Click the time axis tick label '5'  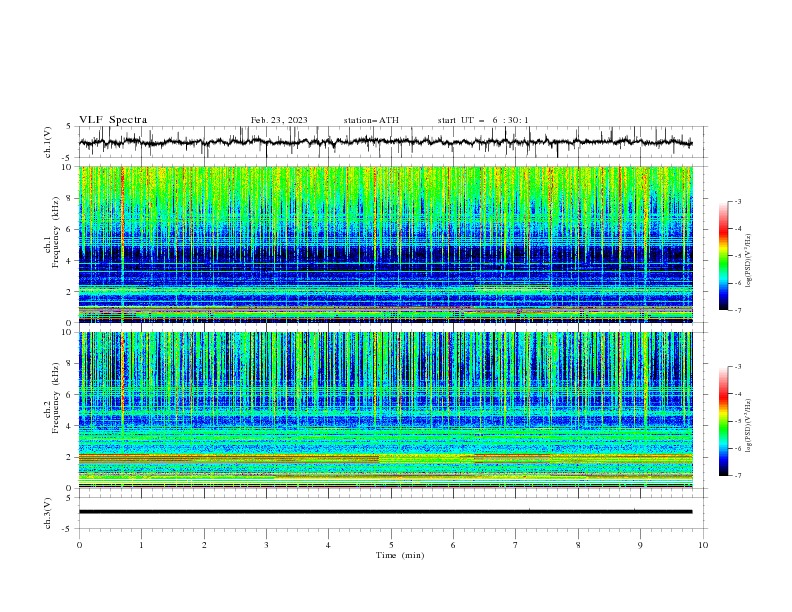[x=391, y=545]
